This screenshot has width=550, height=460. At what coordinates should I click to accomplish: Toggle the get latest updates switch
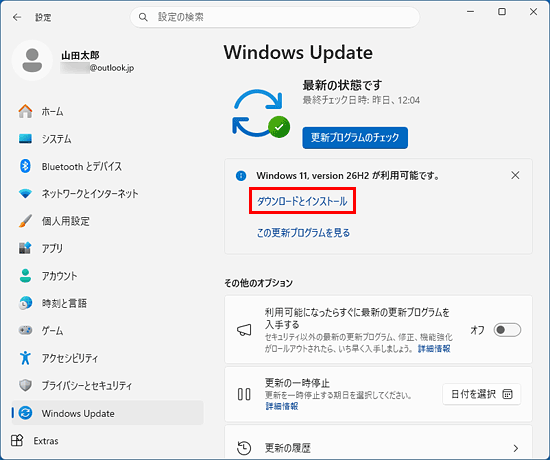(x=507, y=330)
